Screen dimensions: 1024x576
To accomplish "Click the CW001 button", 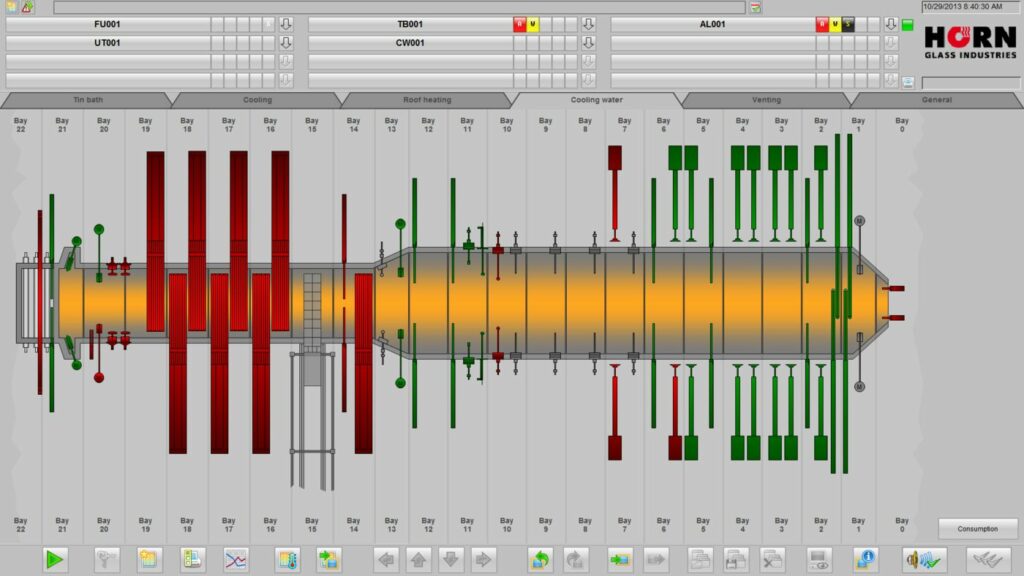I will click(410, 43).
